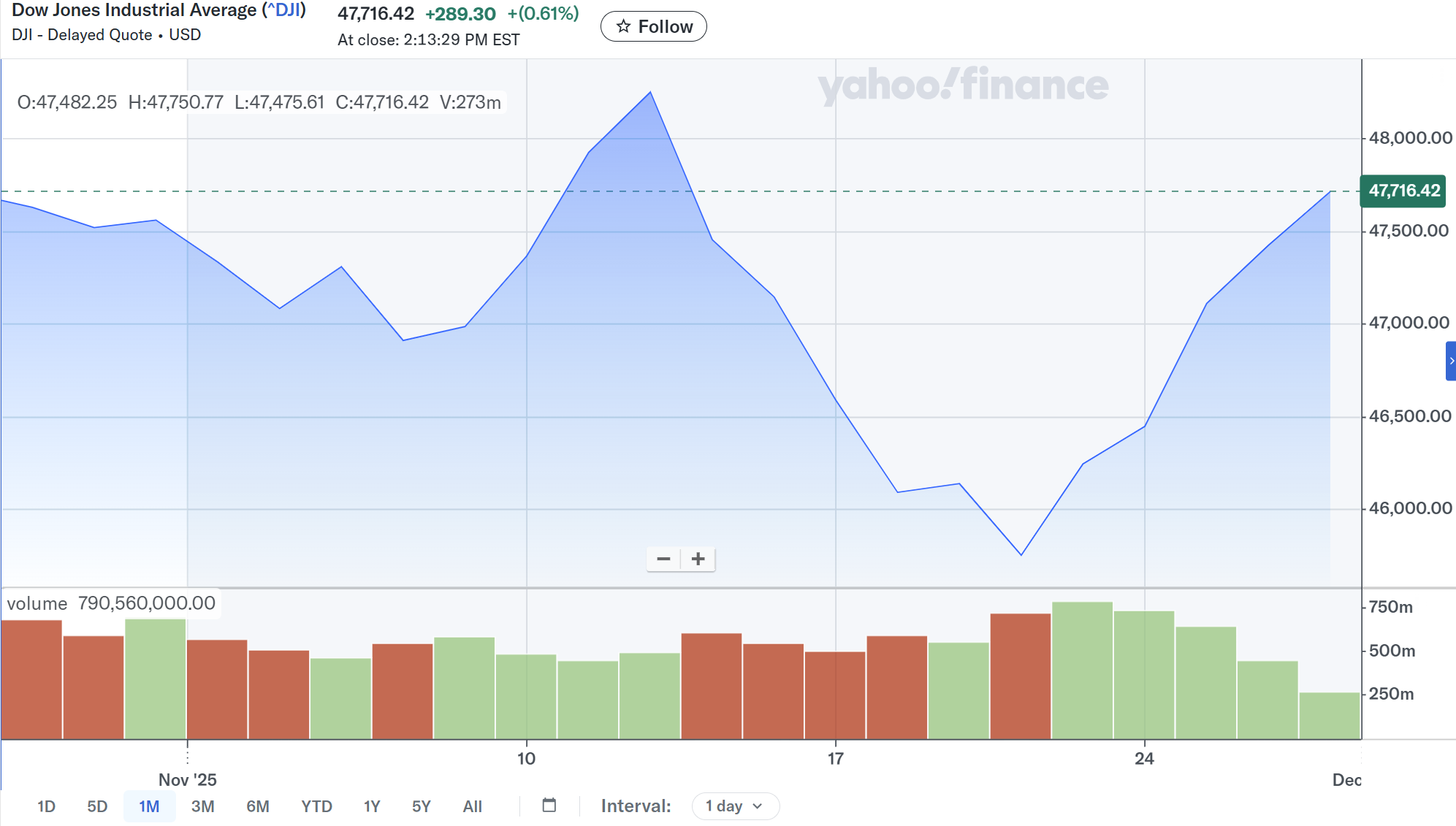This screenshot has width=1456, height=826.
Task: Open the calendar date range picker
Action: click(549, 806)
